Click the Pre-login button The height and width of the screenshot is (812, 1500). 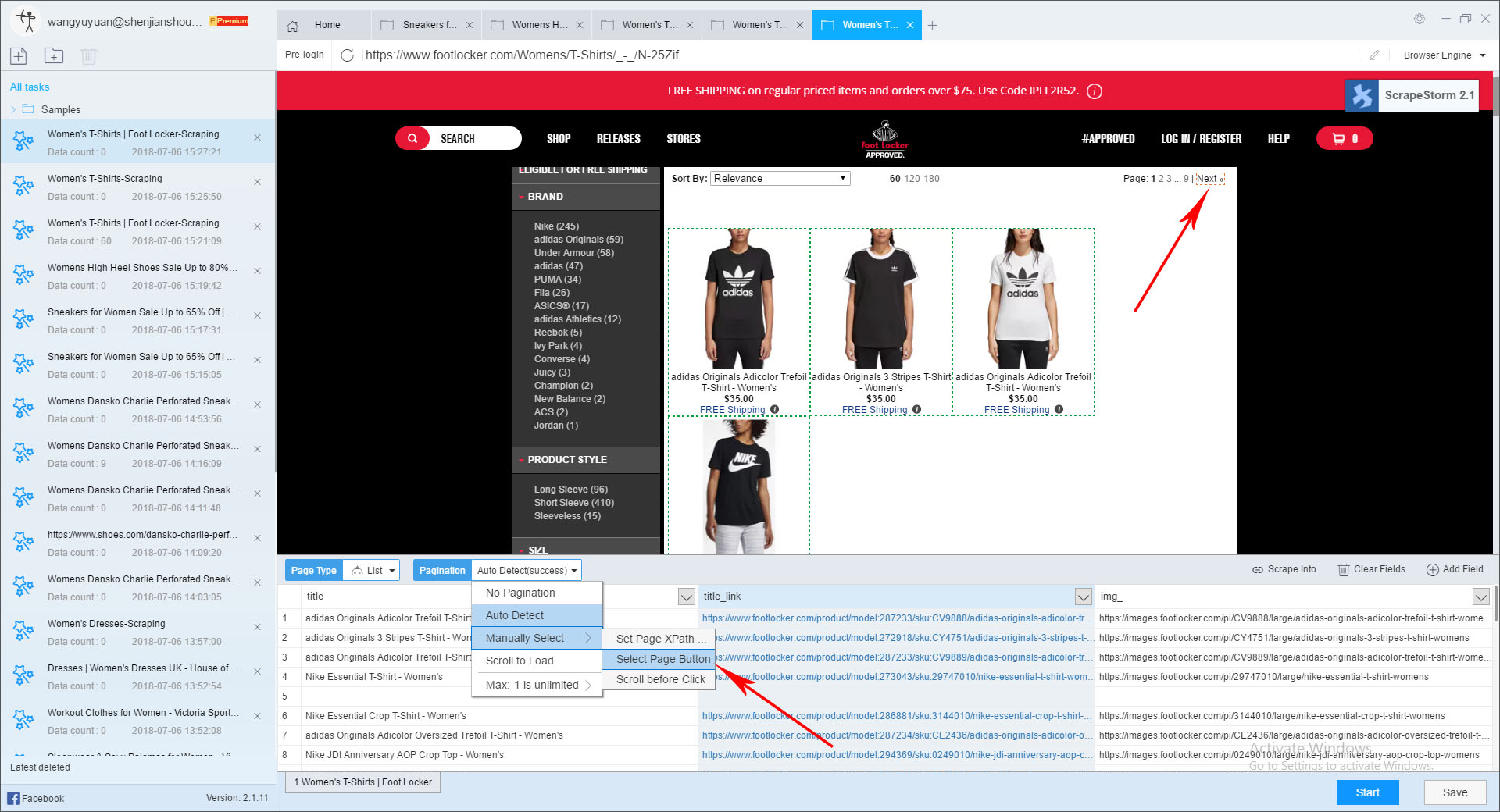(x=305, y=55)
